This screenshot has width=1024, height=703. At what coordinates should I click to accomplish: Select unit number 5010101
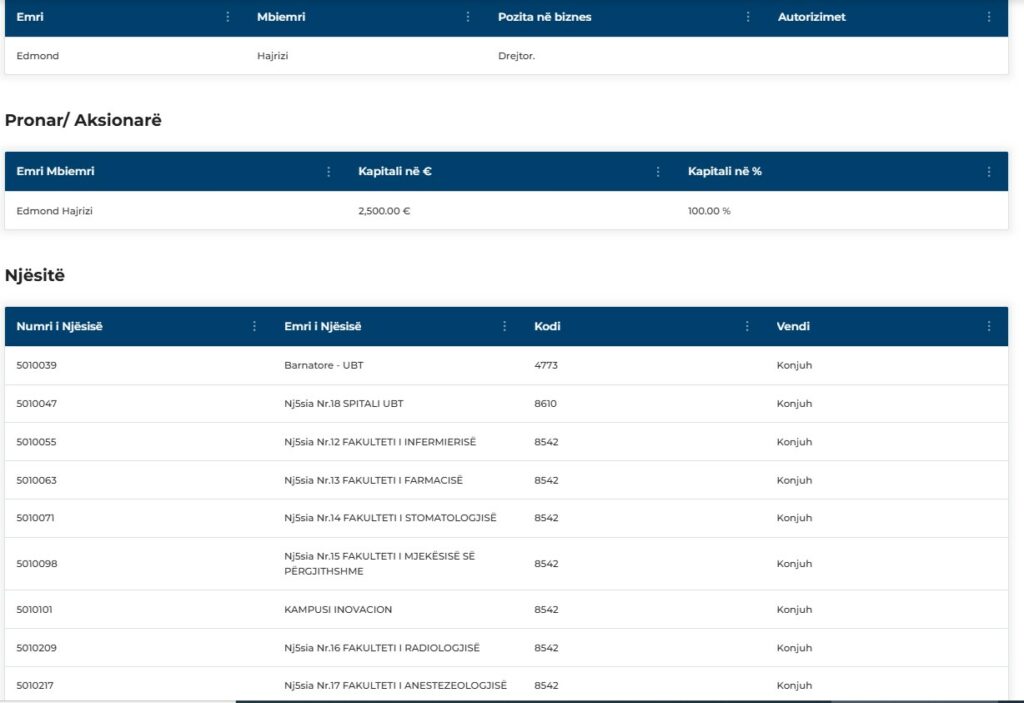point(34,610)
